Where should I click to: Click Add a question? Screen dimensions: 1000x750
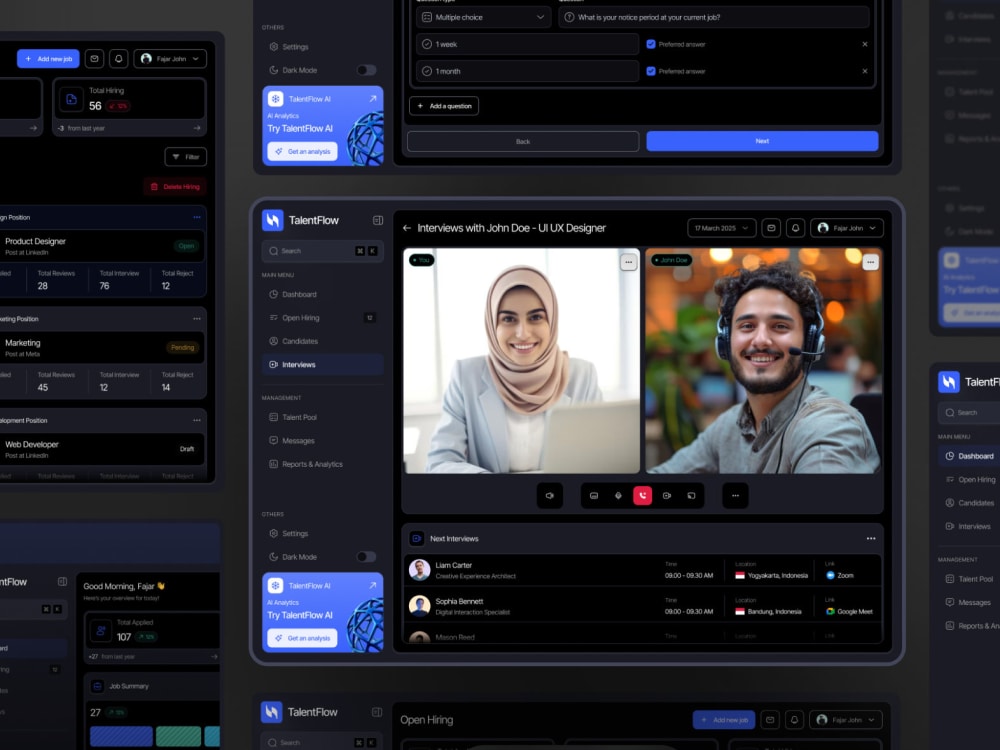(444, 106)
